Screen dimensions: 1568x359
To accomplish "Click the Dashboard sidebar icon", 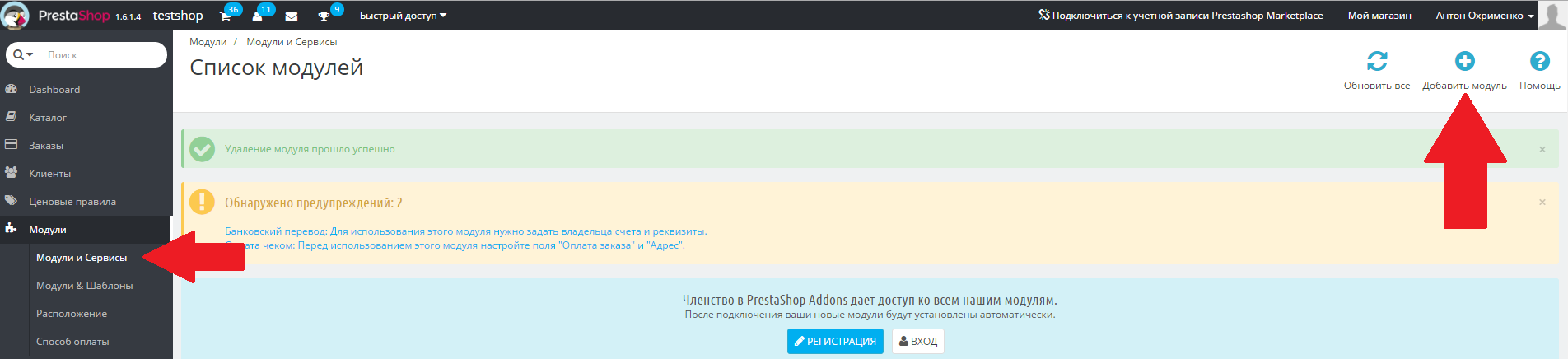I will click(12, 89).
